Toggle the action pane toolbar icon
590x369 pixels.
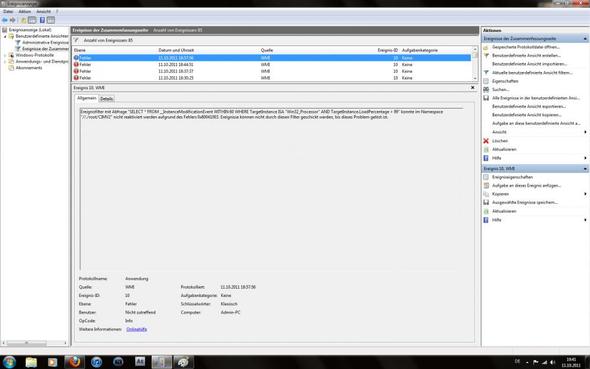51,20
